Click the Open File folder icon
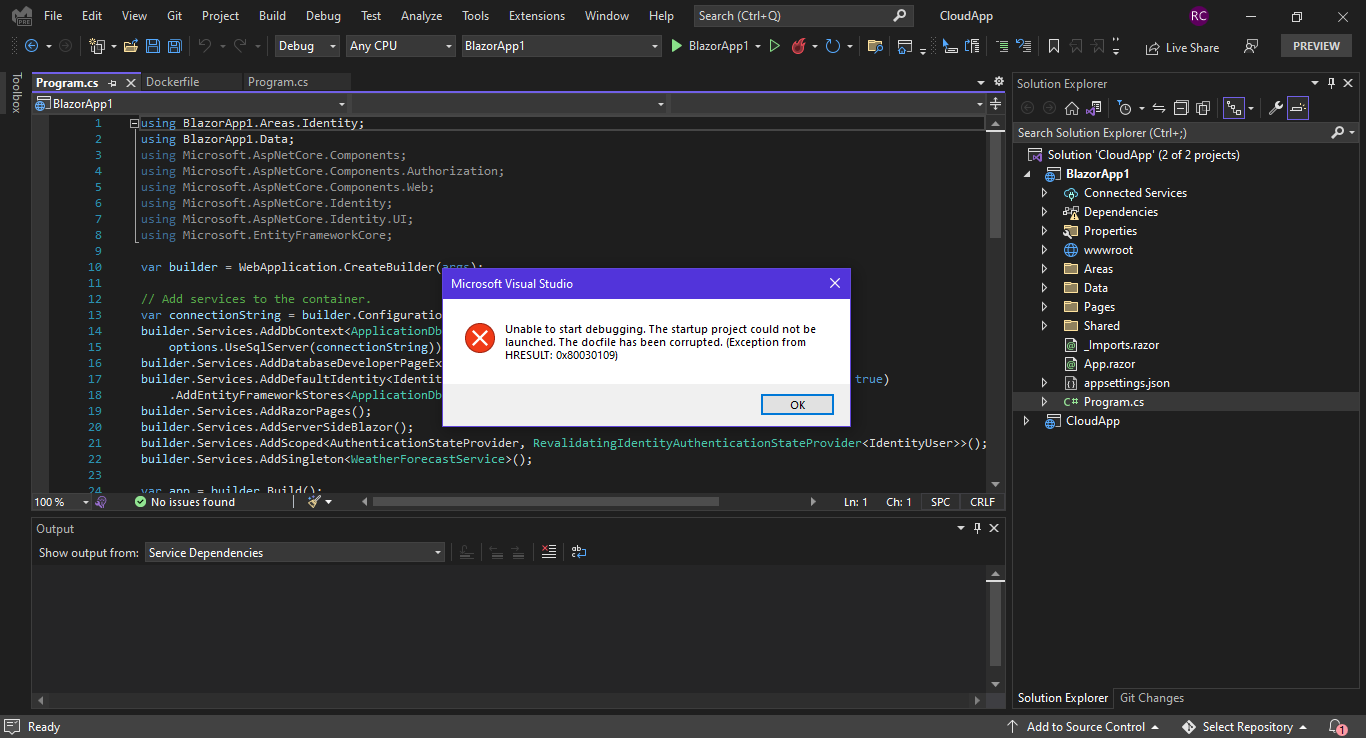 pyautogui.click(x=131, y=46)
